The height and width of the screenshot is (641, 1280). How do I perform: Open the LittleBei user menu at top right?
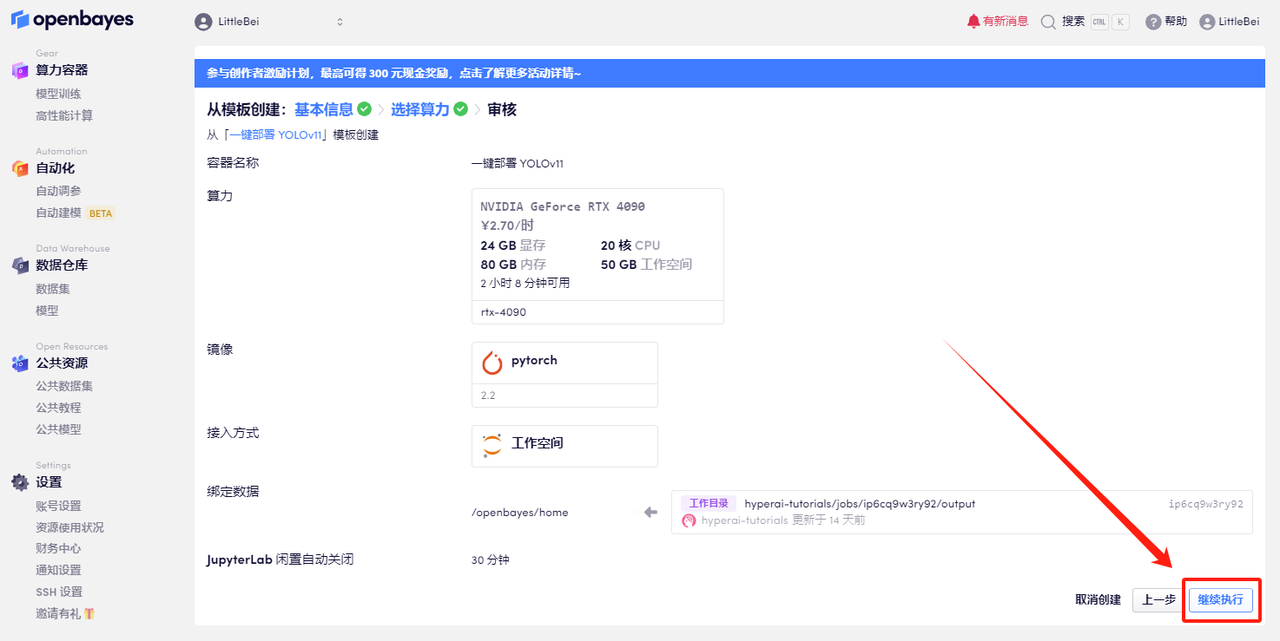[1229, 22]
